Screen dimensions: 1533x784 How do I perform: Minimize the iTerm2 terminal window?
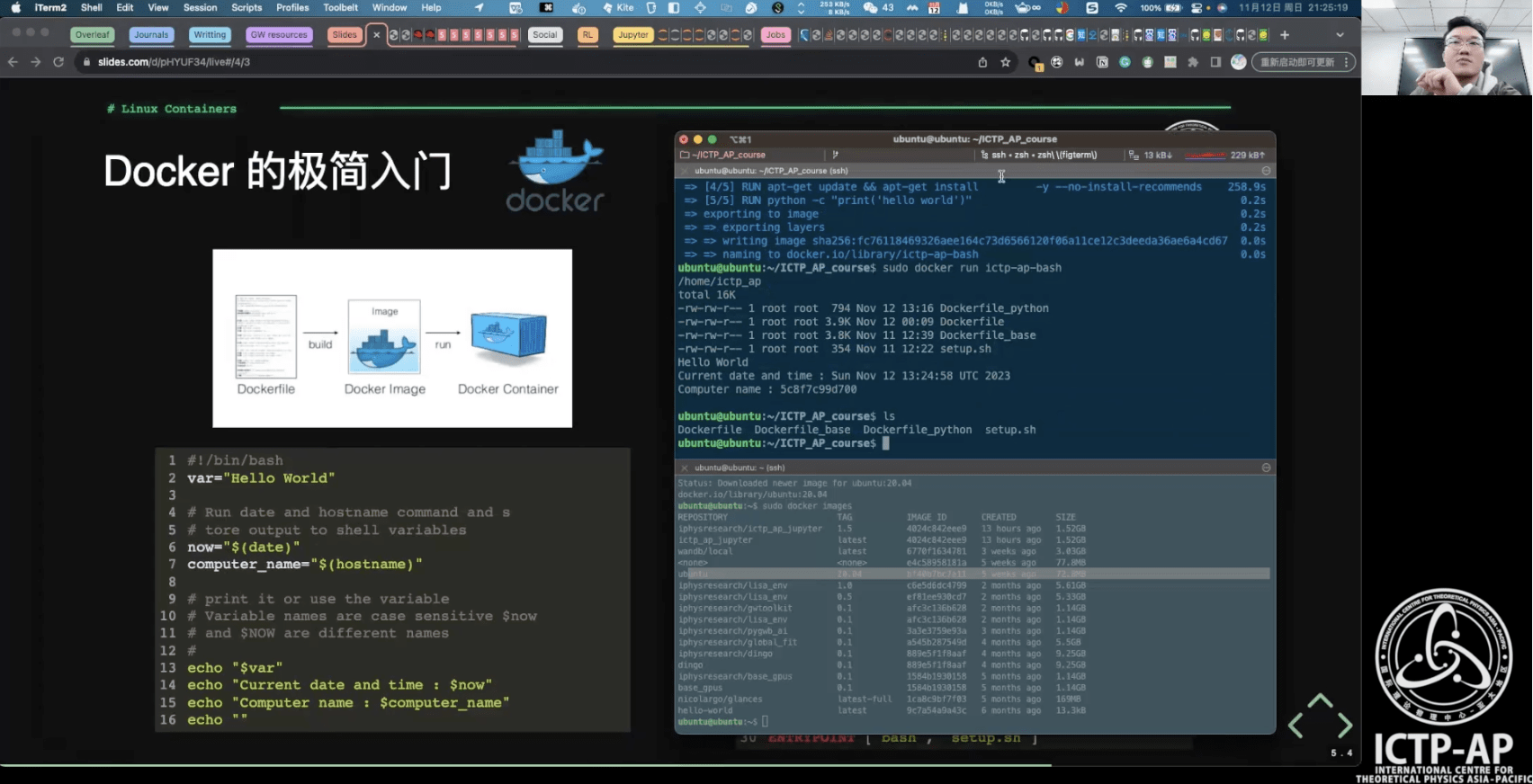[x=698, y=139]
